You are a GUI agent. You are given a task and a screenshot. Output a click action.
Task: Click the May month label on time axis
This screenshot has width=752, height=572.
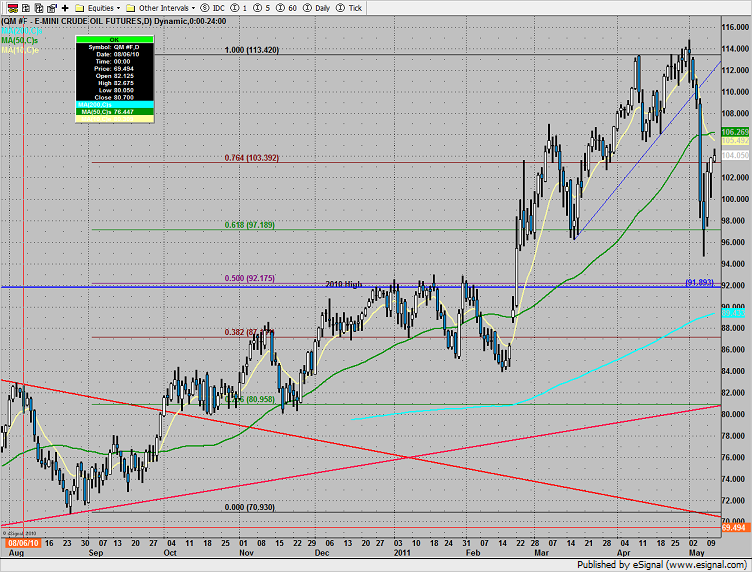tap(696, 553)
